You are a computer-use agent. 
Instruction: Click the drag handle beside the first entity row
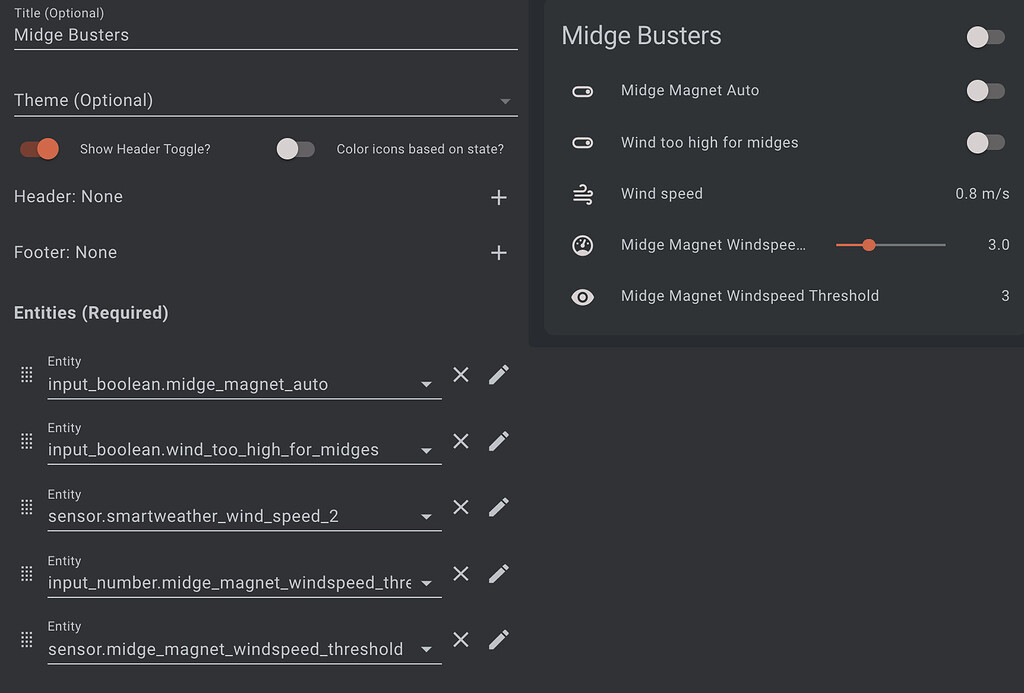point(26,374)
